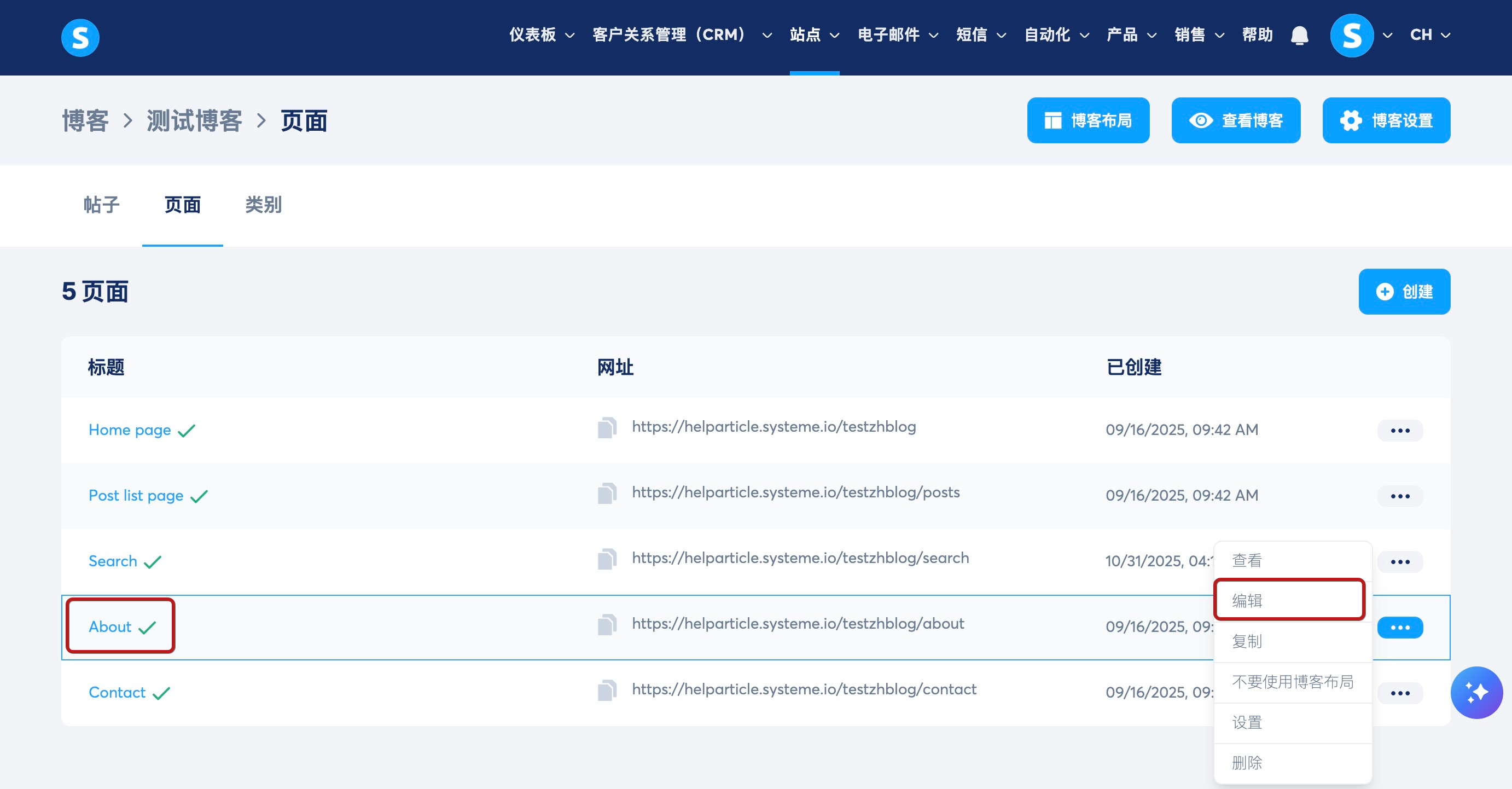Screen dimensions: 1512x789
Task: Expand the 站点 navigation dropdown
Action: (814, 35)
